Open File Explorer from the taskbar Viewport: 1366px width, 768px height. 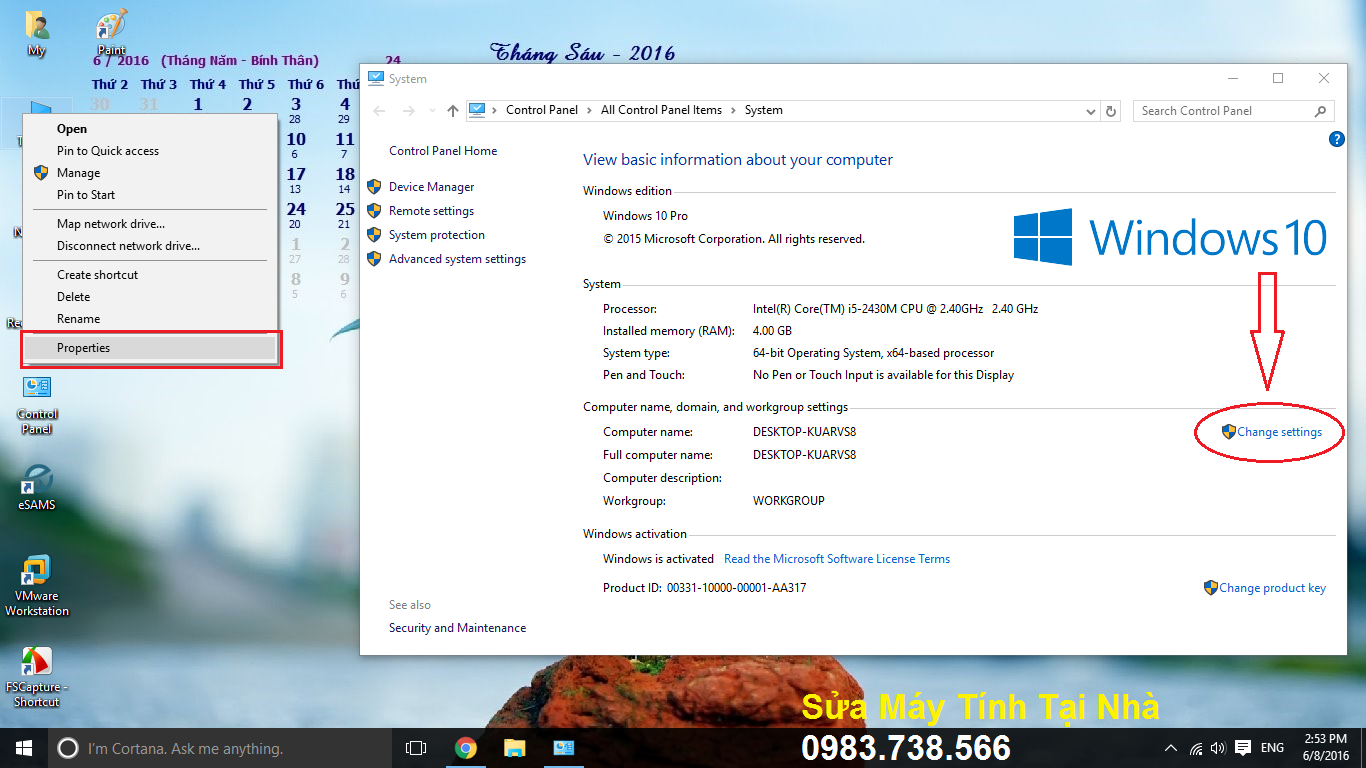pyautogui.click(x=514, y=748)
